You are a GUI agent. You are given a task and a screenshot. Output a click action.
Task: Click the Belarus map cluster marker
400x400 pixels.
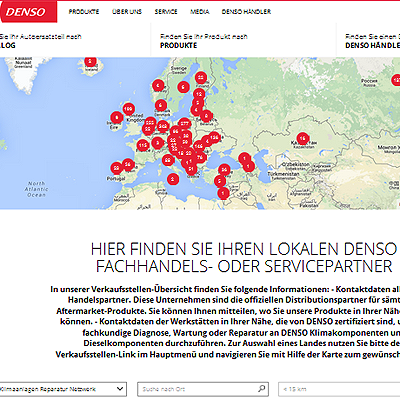(x=206, y=116)
